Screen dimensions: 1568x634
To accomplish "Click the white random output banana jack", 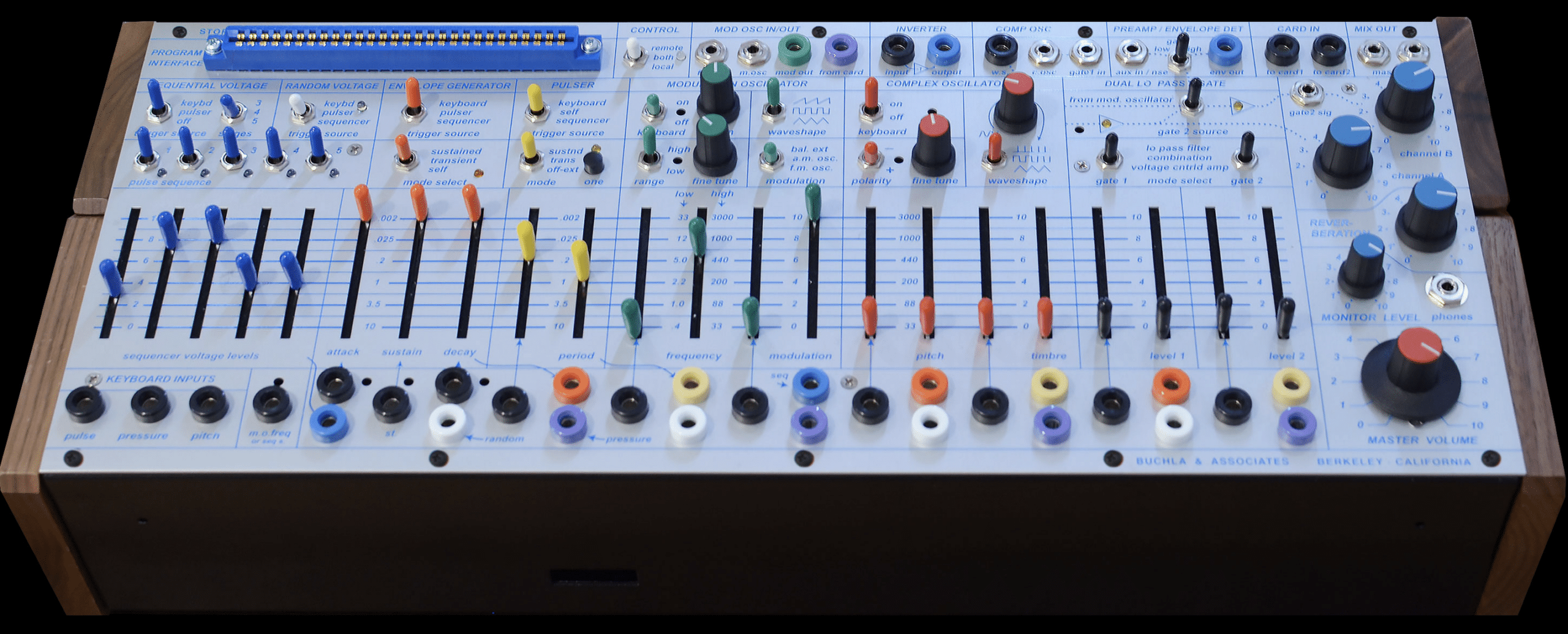I will [x=448, y=425].
